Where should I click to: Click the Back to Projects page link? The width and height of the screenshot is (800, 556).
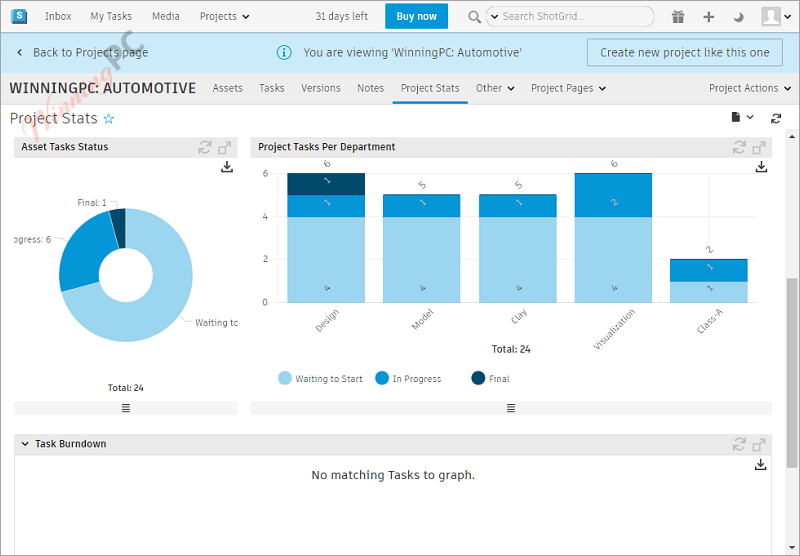point(90,53)
